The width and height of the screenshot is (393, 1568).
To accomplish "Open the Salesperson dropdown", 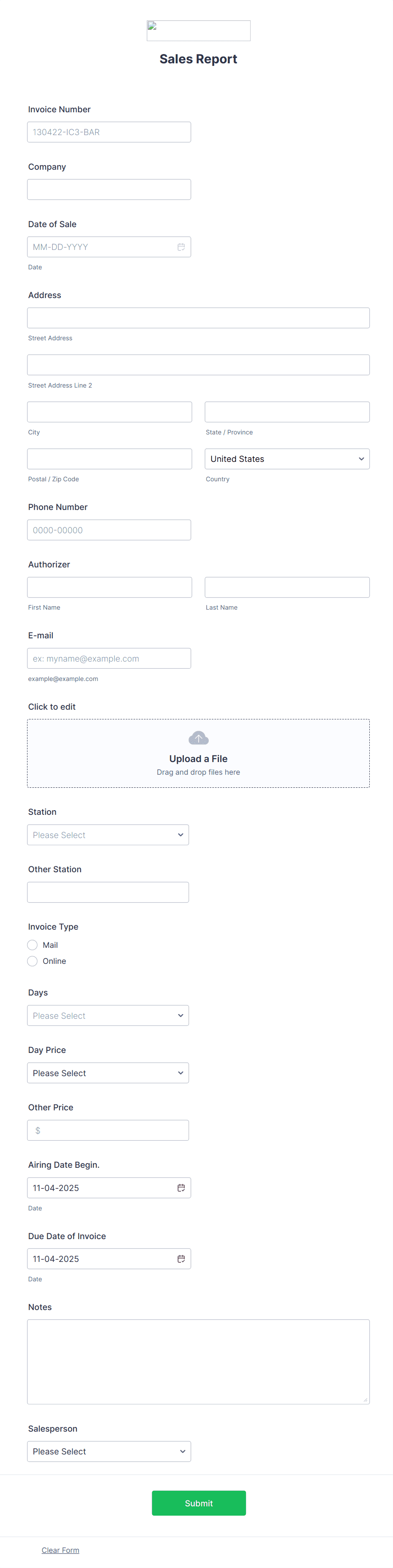I will (109, 1452).
